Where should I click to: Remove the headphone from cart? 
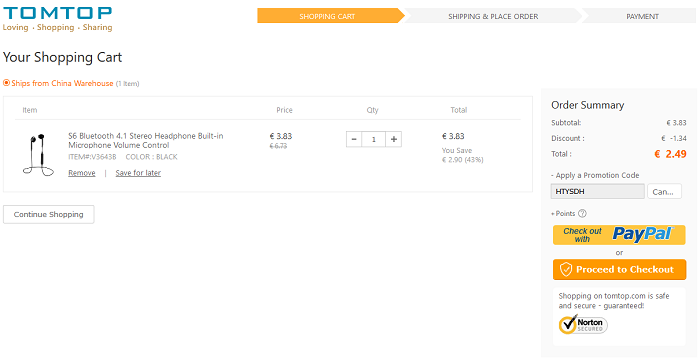click(x=82, y=173)
